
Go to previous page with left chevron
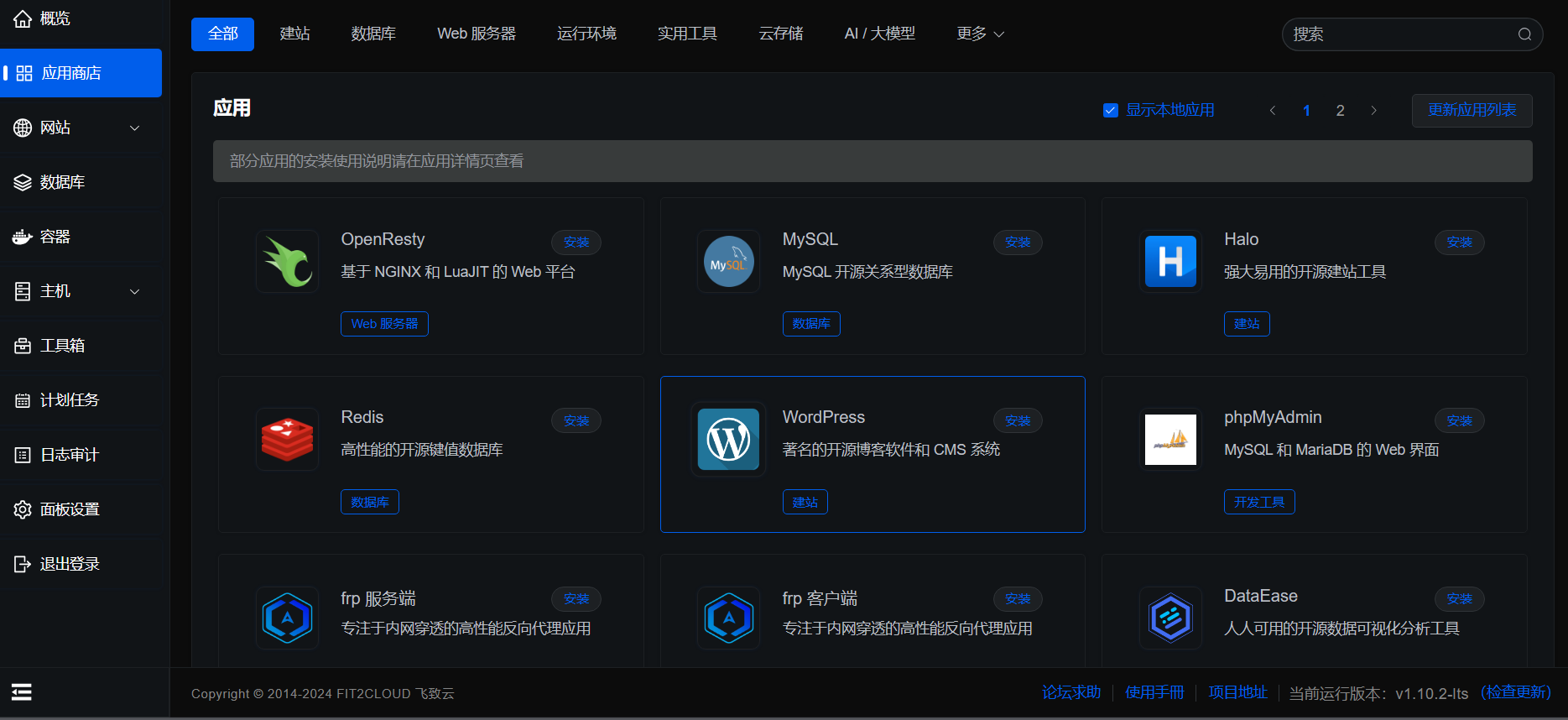[x=1273, y=110]
